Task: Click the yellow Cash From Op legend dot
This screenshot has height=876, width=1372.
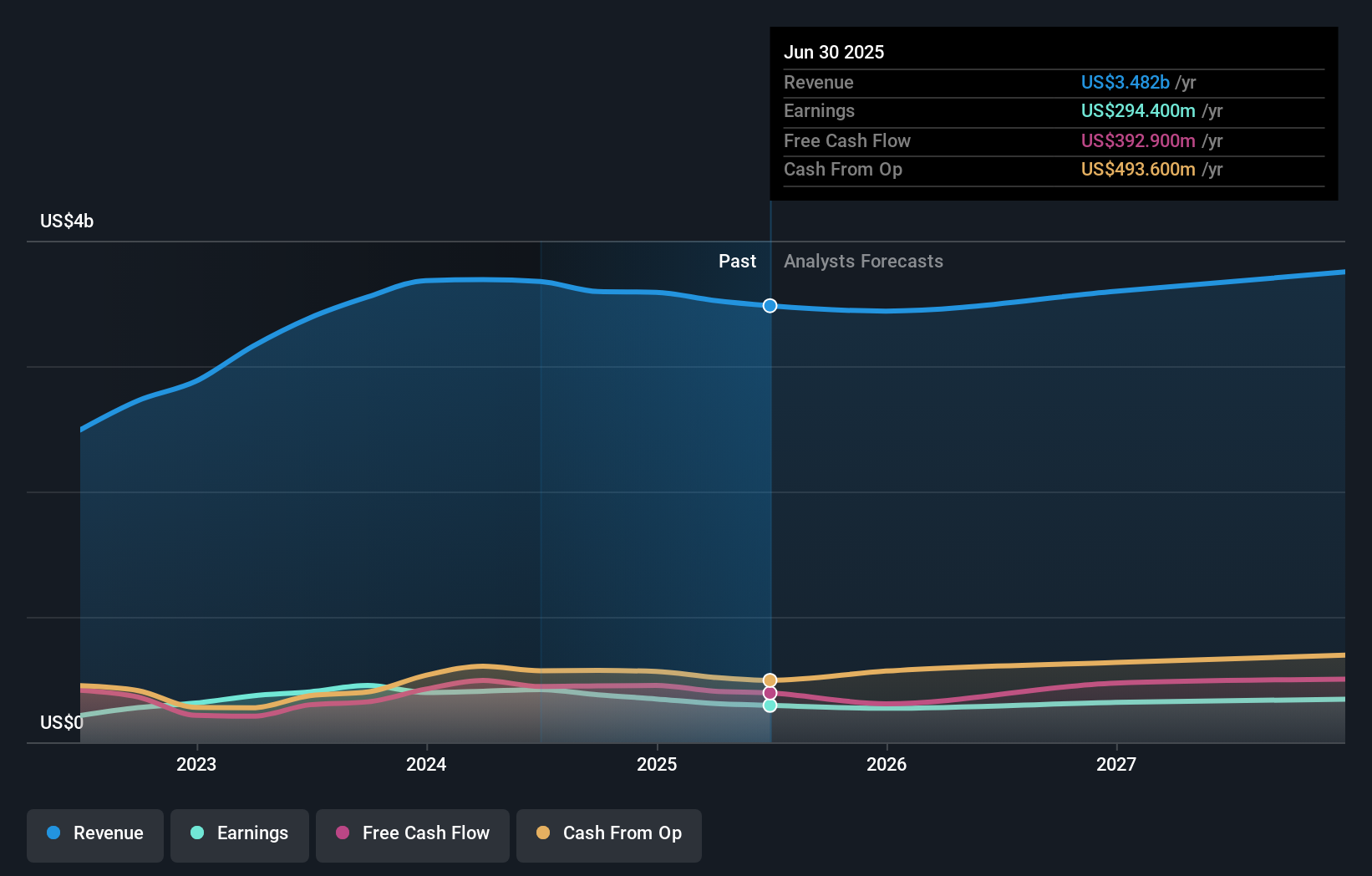Action: (x=544, y=833)
